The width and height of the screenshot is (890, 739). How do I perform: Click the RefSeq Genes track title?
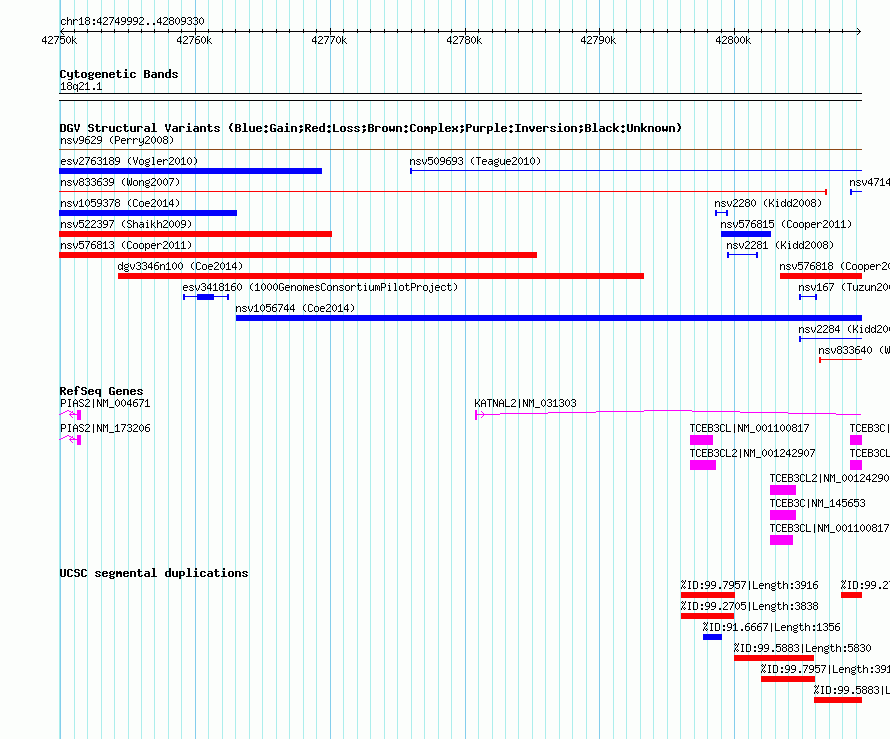(102, 391)
